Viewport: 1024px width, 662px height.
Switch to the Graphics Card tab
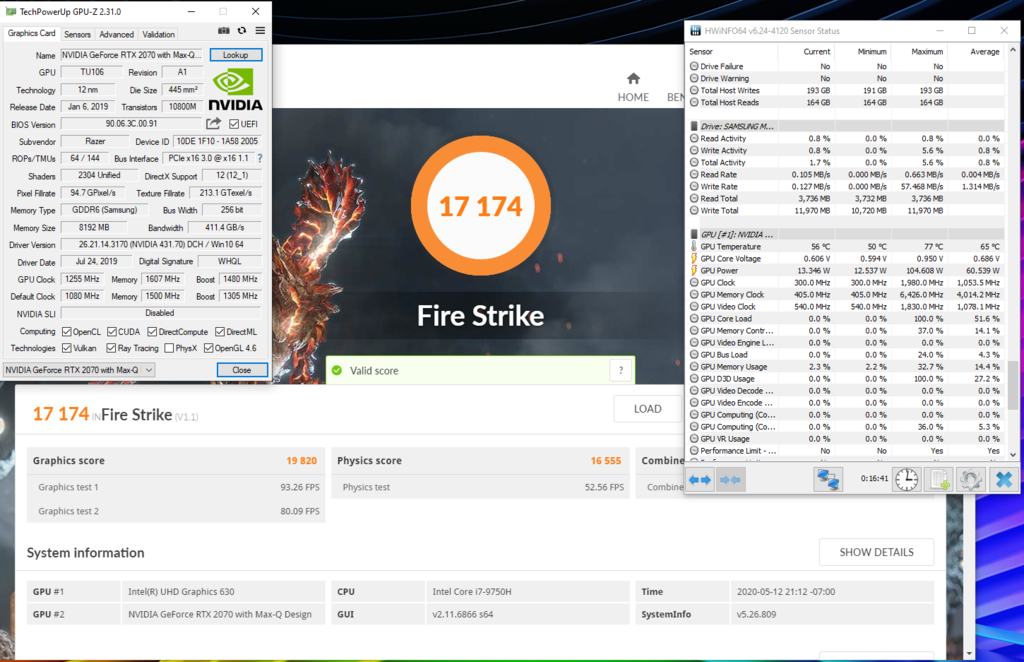(31, 33)
